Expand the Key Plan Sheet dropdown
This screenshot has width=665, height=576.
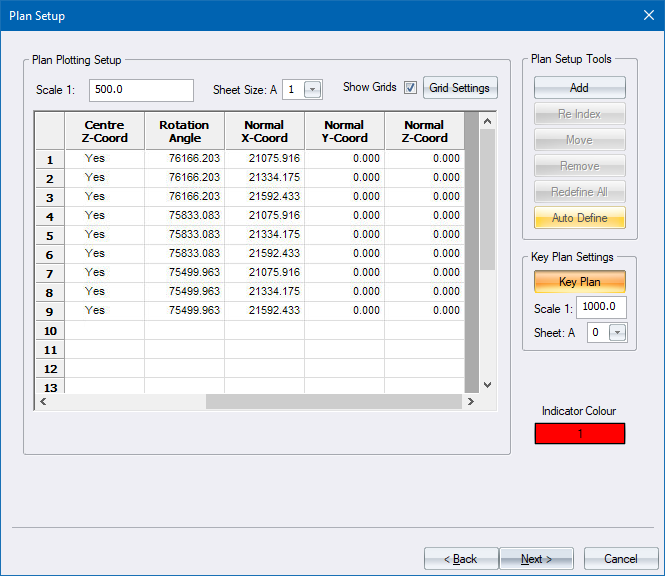(x=616, y=333)
